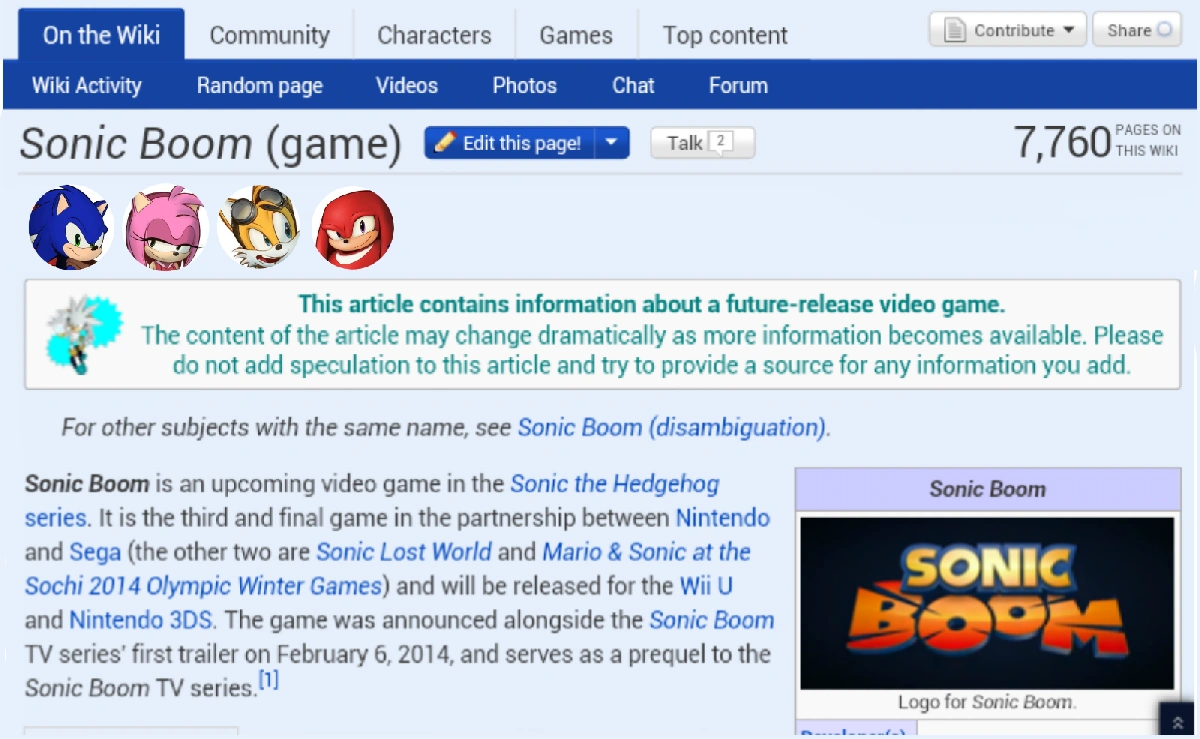1200x739 pixels.
Task: Open the Tails character avatar icon
Action: (258, 227)
